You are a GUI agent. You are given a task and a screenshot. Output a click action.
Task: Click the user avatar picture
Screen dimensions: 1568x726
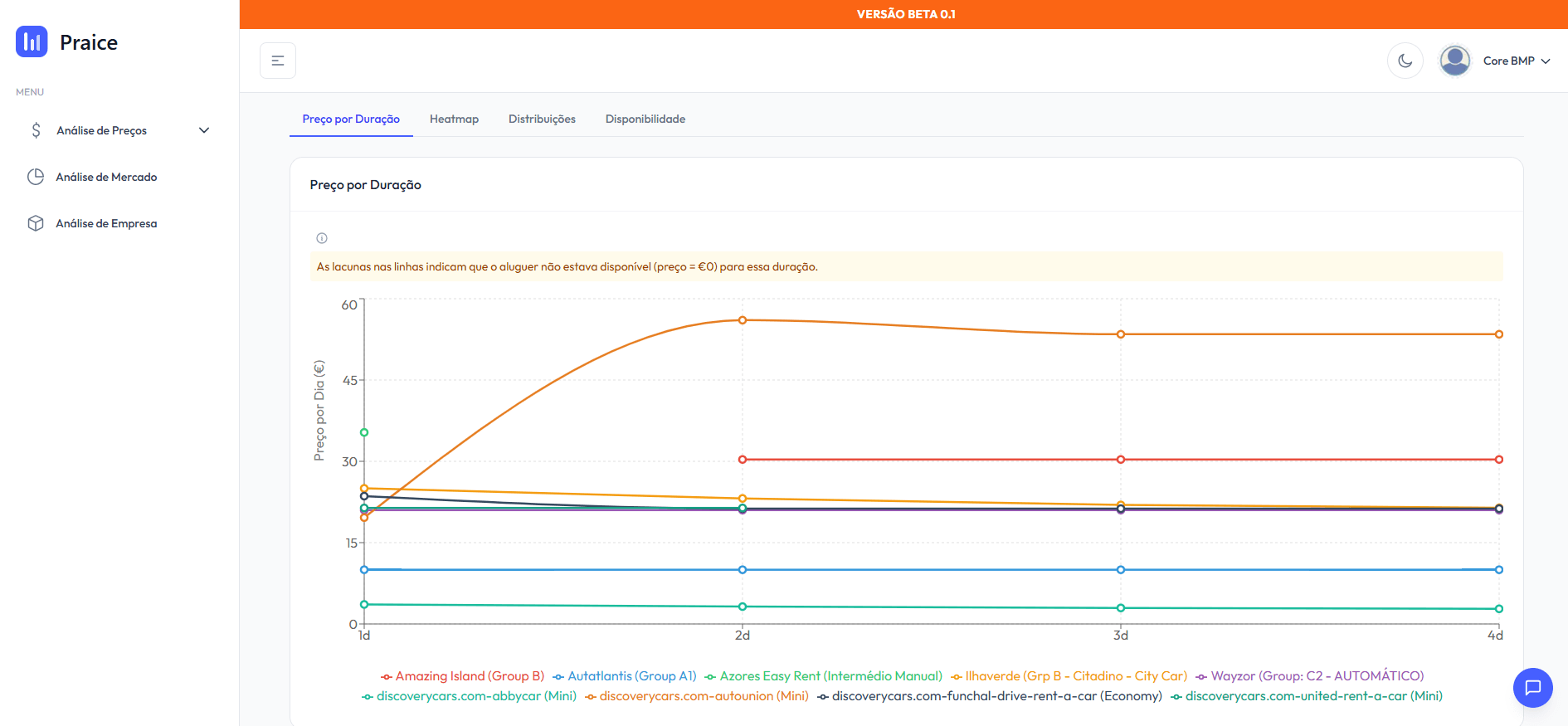click(1454, 61)
